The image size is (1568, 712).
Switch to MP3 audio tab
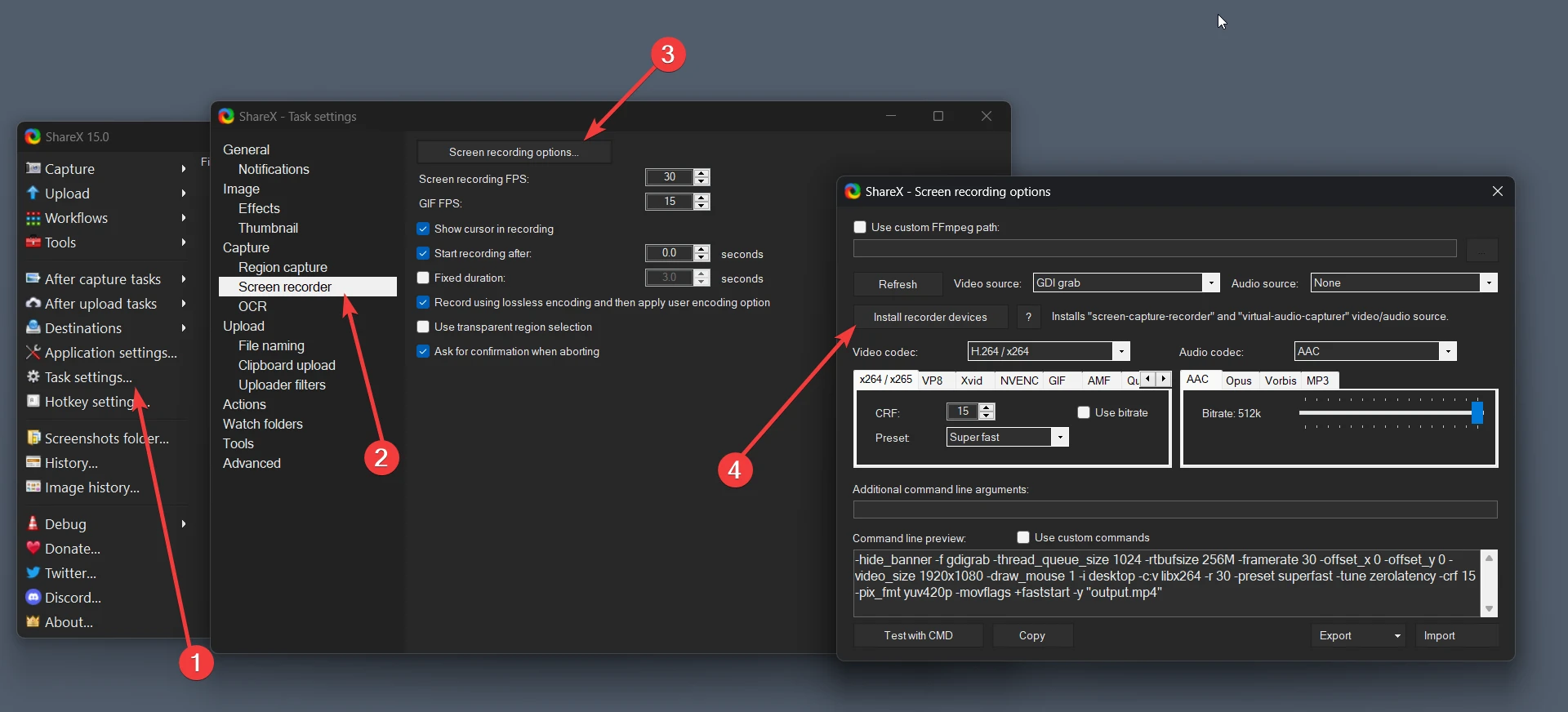(x=1318, y=380)
